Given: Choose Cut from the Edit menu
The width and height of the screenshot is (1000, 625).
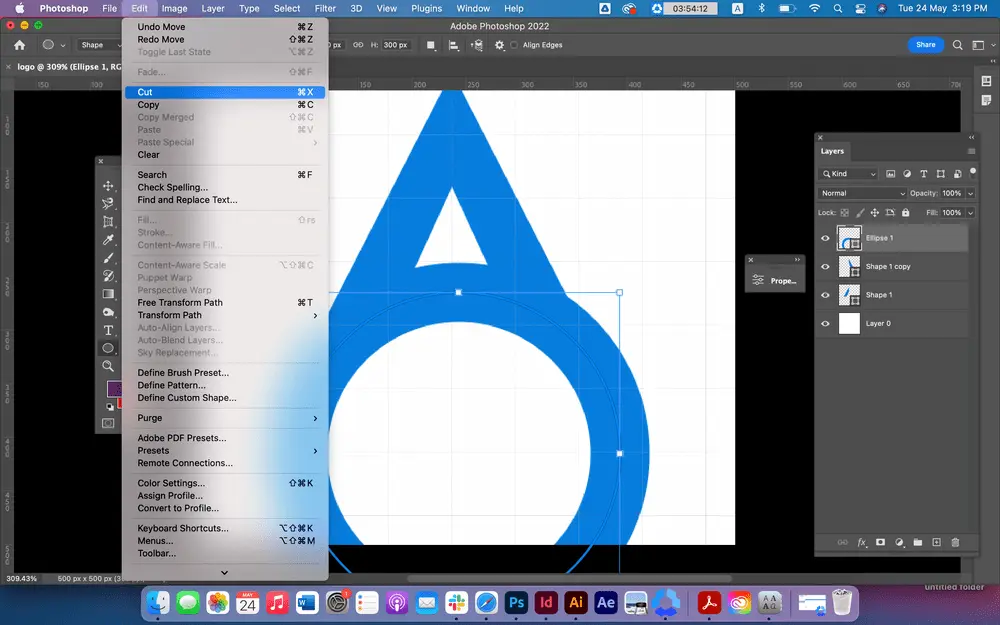Looking at the screenshot, I should 145,92.
